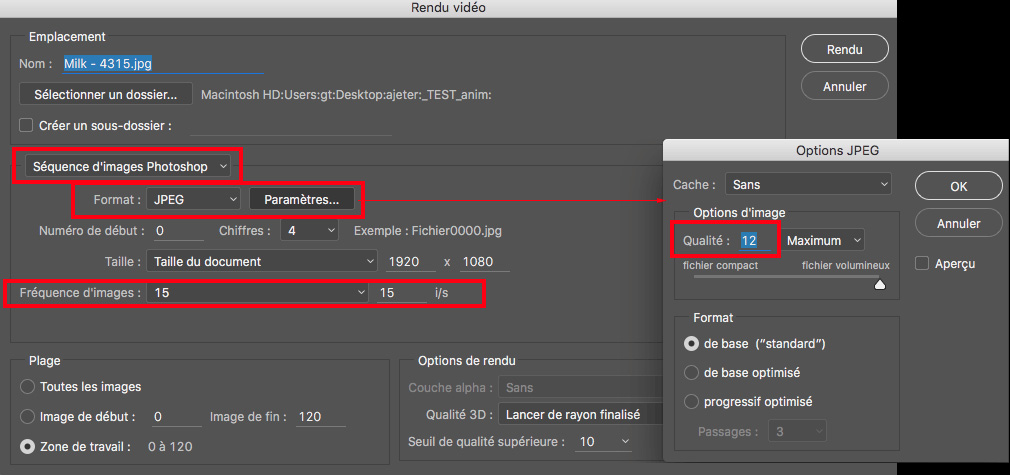Open the Cache dropdown set to Sans
The width and height of the screenshot is (1010, 475).
[x=808, y=184]
